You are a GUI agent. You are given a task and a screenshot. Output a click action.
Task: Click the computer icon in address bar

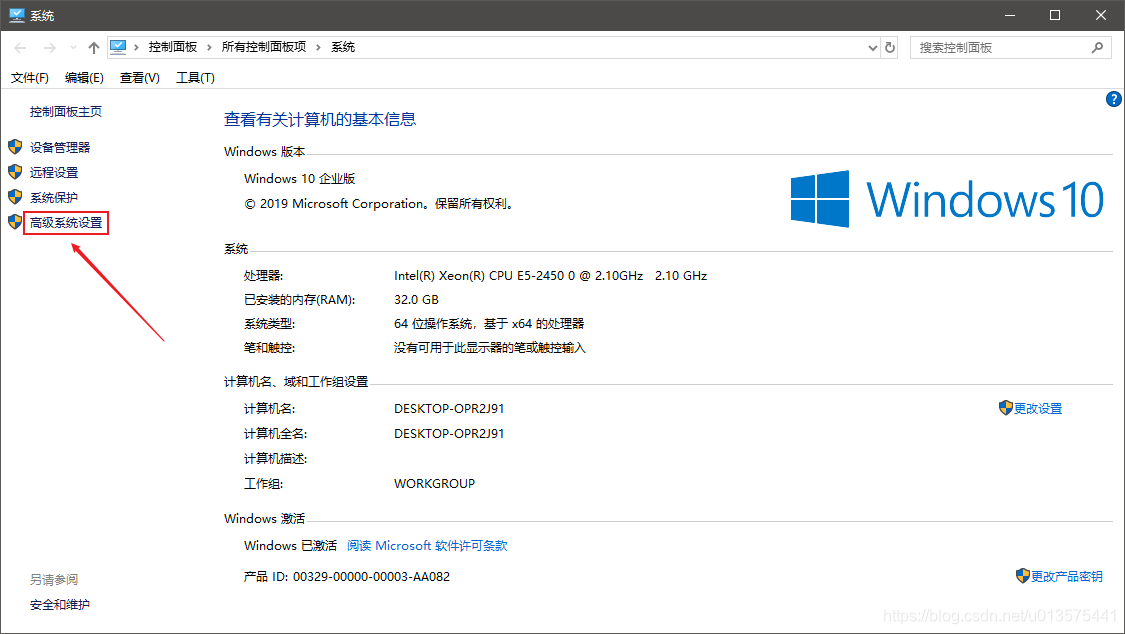(x=118, y=47)
